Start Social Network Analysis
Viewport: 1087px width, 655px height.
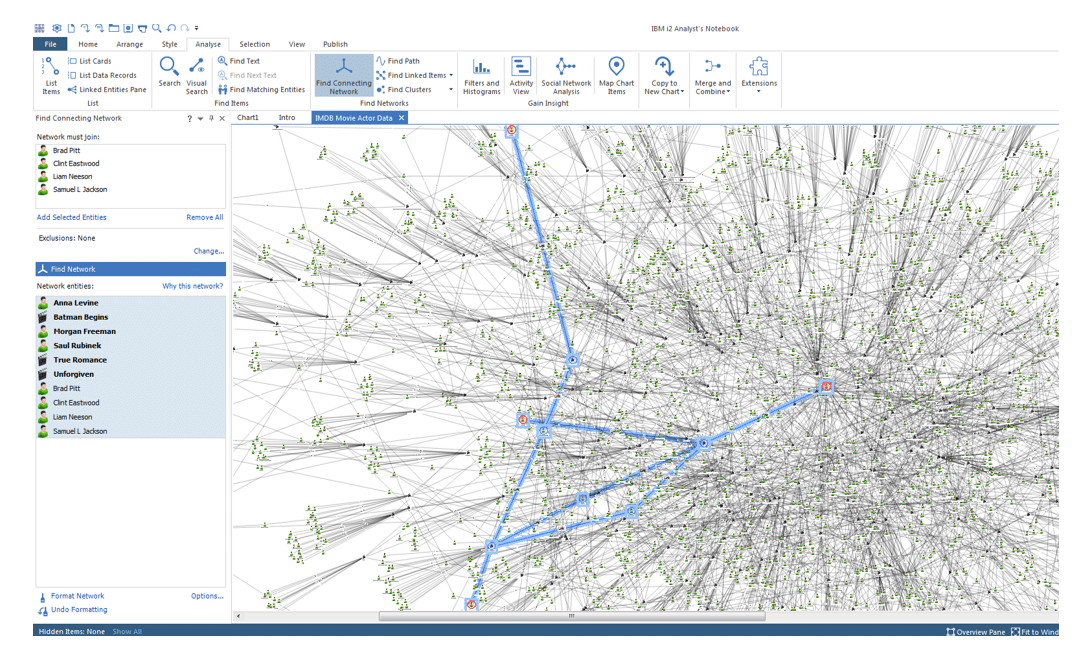[x=566, y=76]
